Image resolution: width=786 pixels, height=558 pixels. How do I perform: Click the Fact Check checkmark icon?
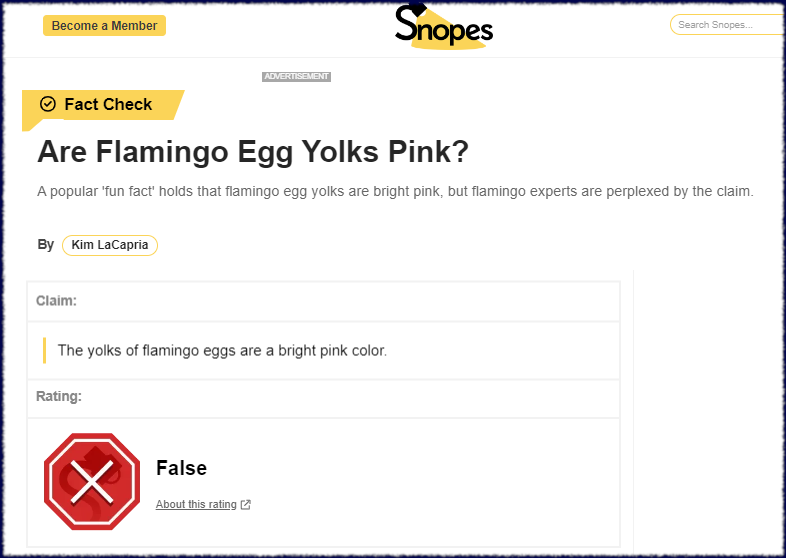tap(48, 104)
